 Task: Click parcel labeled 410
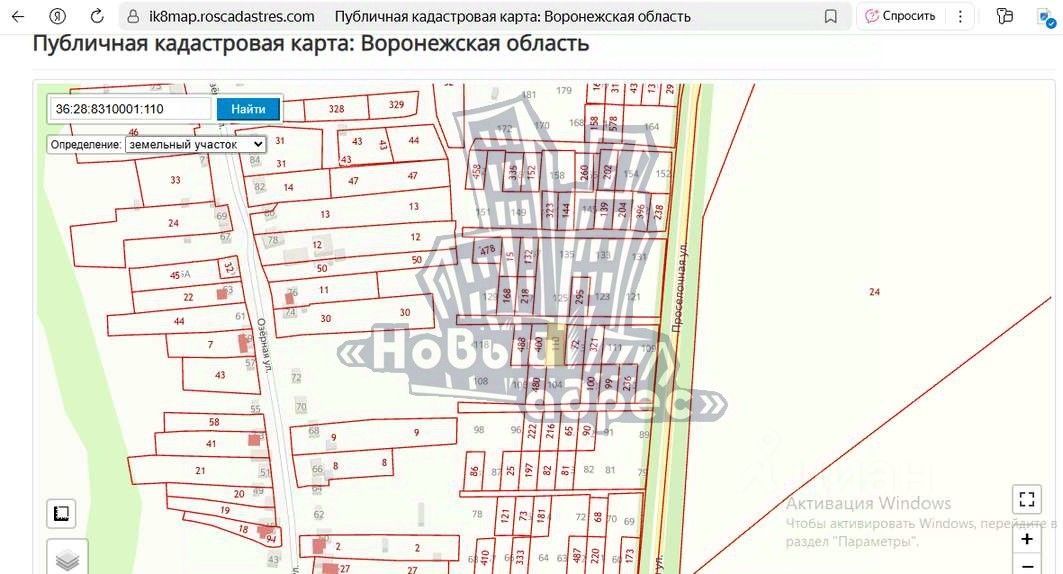485,557
